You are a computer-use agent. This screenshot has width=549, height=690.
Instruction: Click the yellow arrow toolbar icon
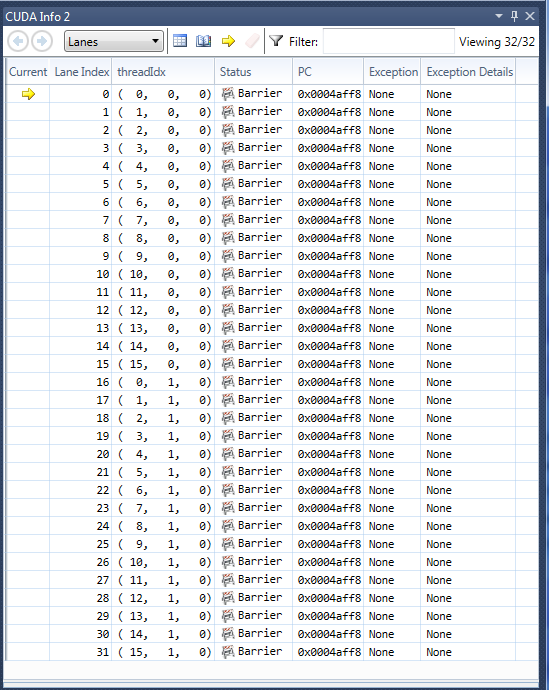tap(228, 41)
